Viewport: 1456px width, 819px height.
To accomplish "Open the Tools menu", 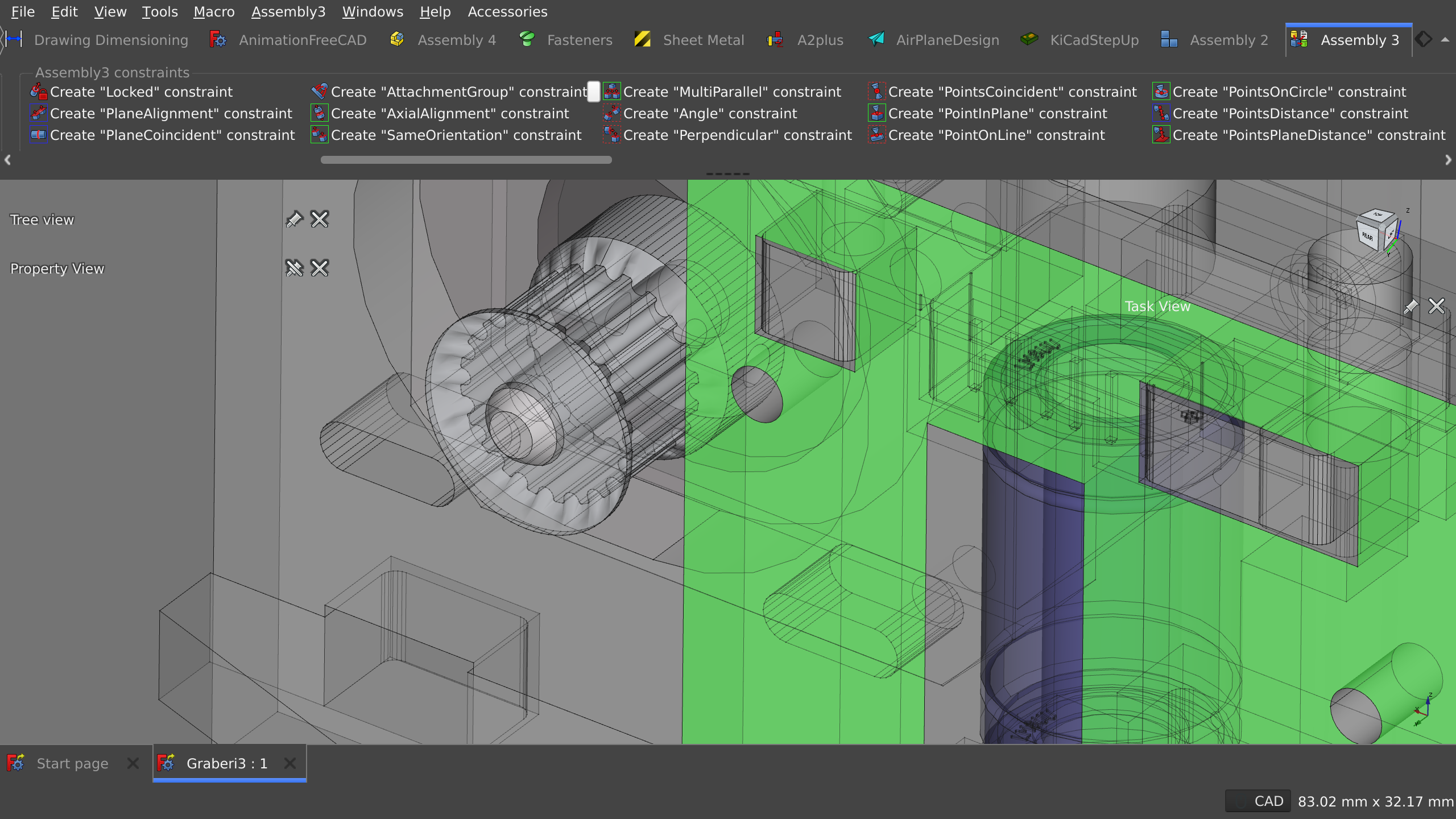I will click(160, 11).
